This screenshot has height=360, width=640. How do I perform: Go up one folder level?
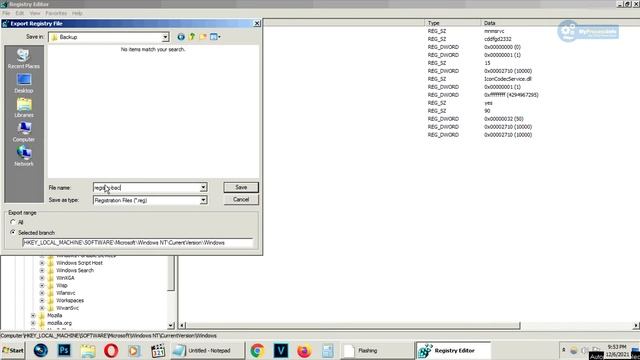[x=192, y=37]
